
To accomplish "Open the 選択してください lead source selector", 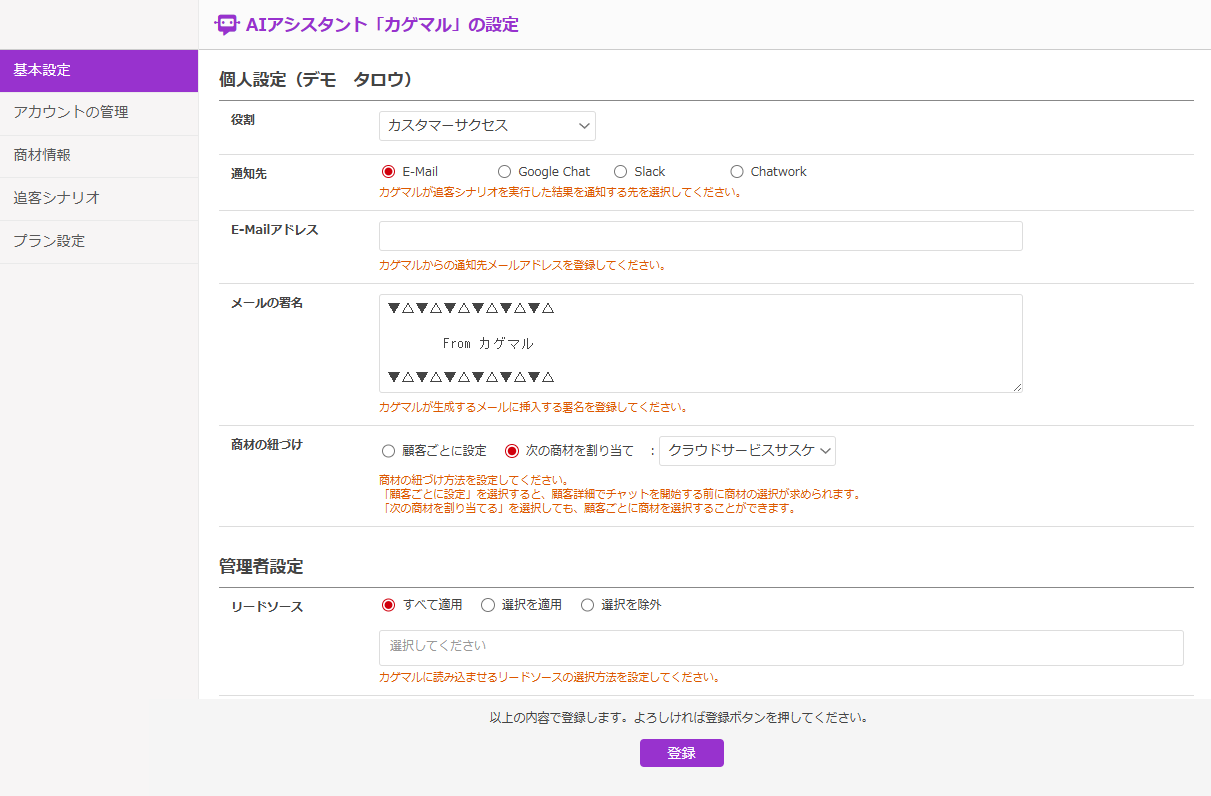I will 780,647.
